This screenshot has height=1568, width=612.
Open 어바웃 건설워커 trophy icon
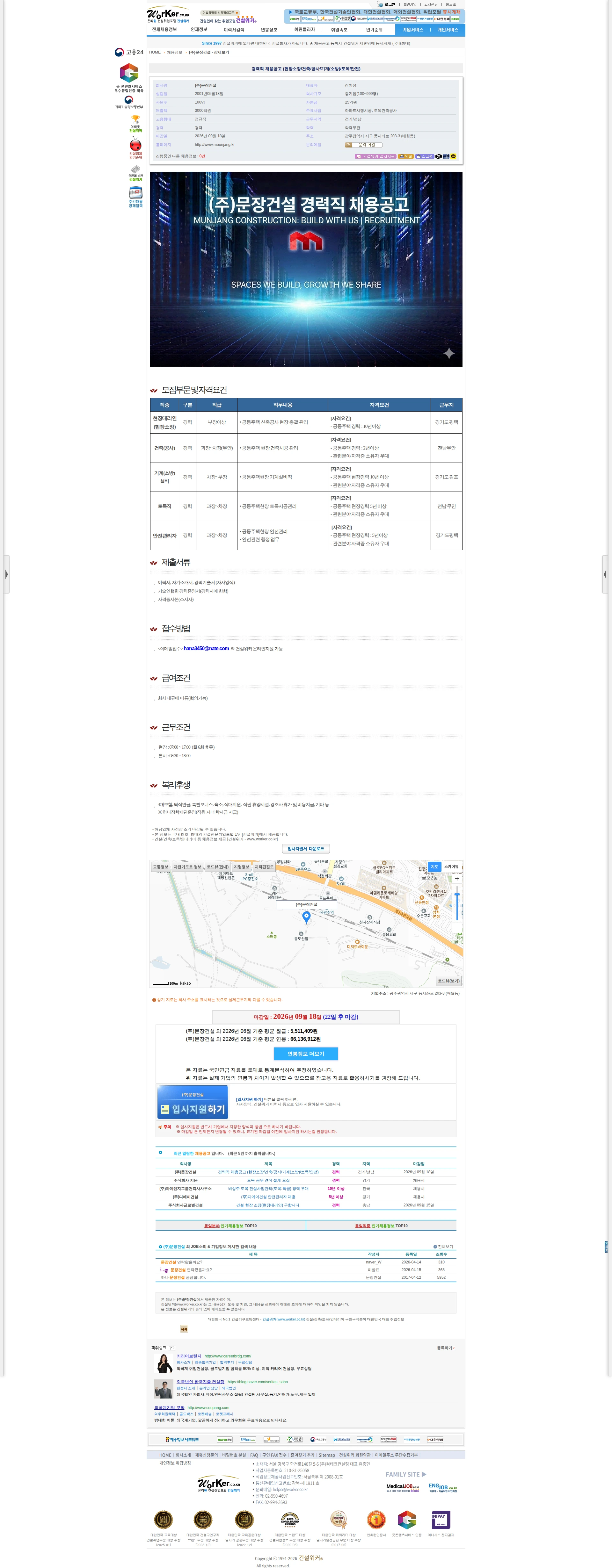click(135, 124)
